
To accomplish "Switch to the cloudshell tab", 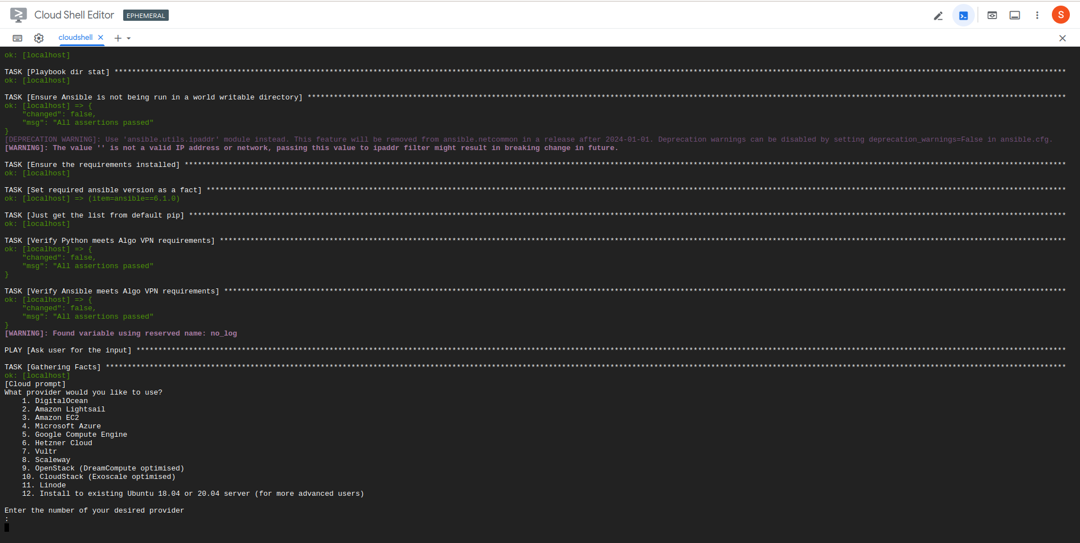I will point(75,37).
